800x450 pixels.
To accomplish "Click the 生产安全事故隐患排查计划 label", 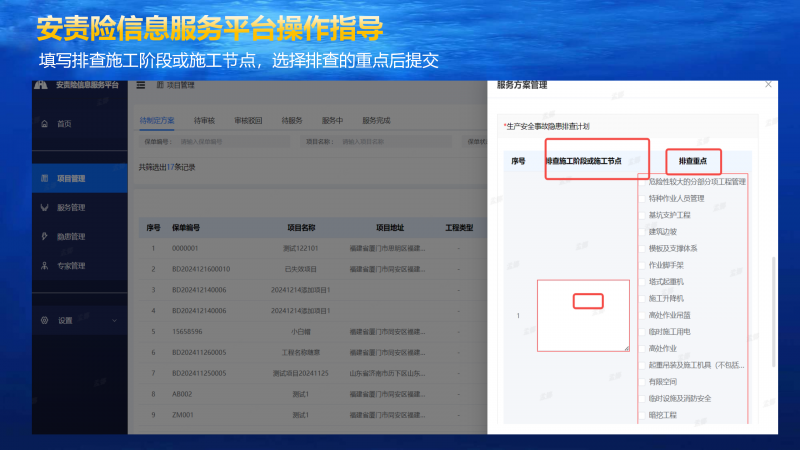I will click(547, 126).
